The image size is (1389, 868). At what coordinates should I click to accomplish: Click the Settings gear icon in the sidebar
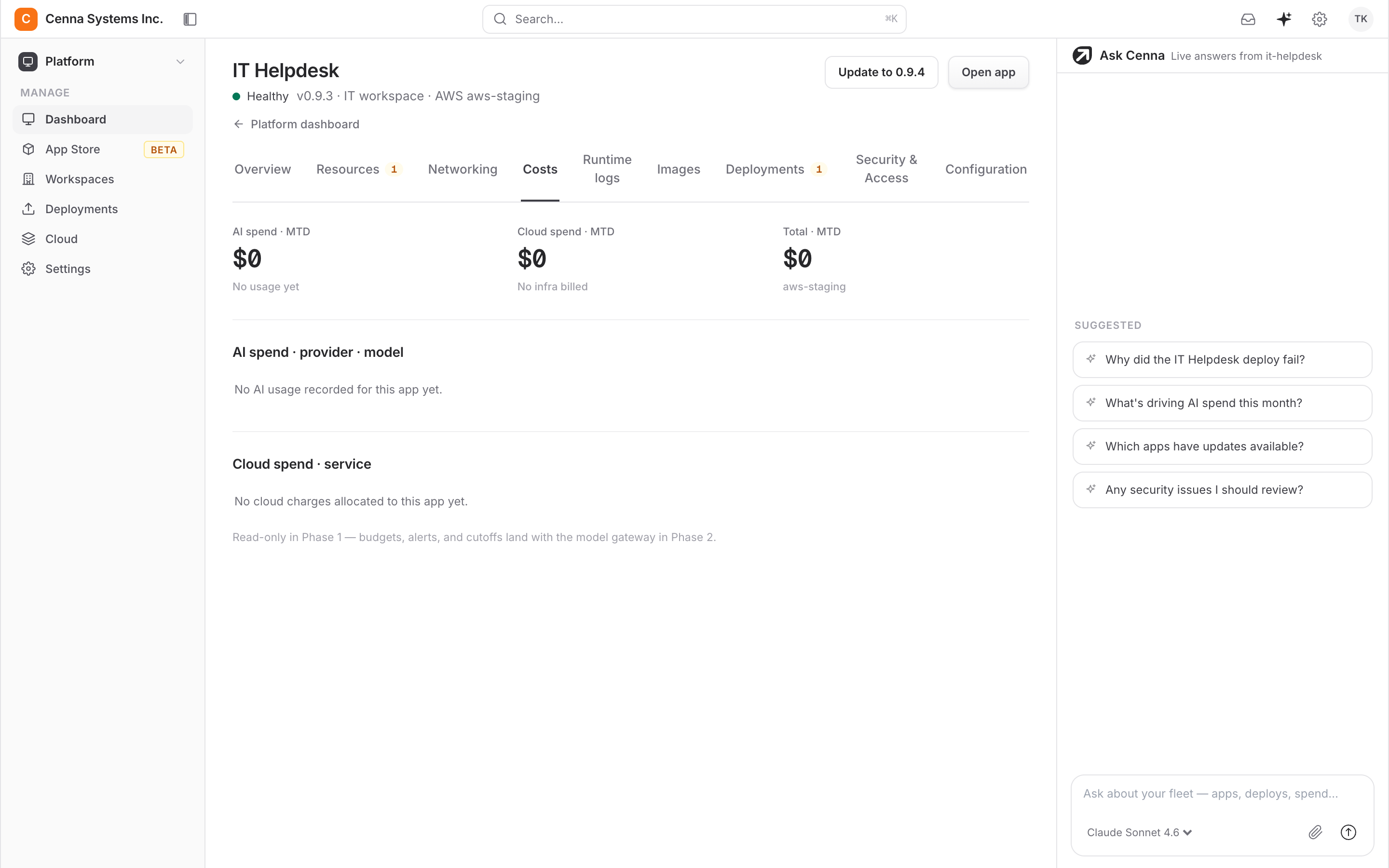29,269
